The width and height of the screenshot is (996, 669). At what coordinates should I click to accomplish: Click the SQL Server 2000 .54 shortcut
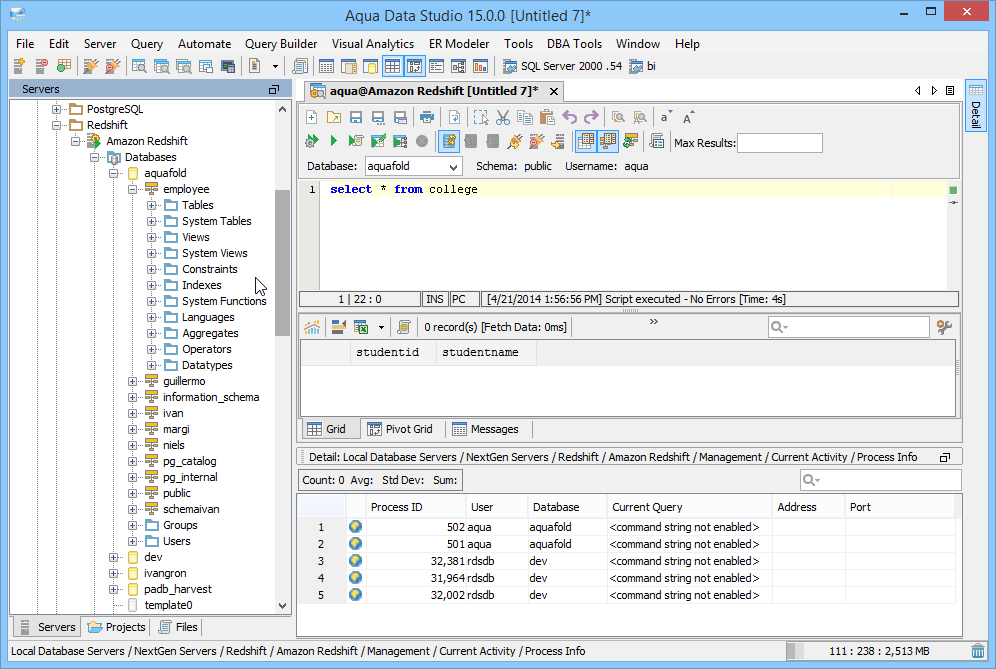[562, 66]
